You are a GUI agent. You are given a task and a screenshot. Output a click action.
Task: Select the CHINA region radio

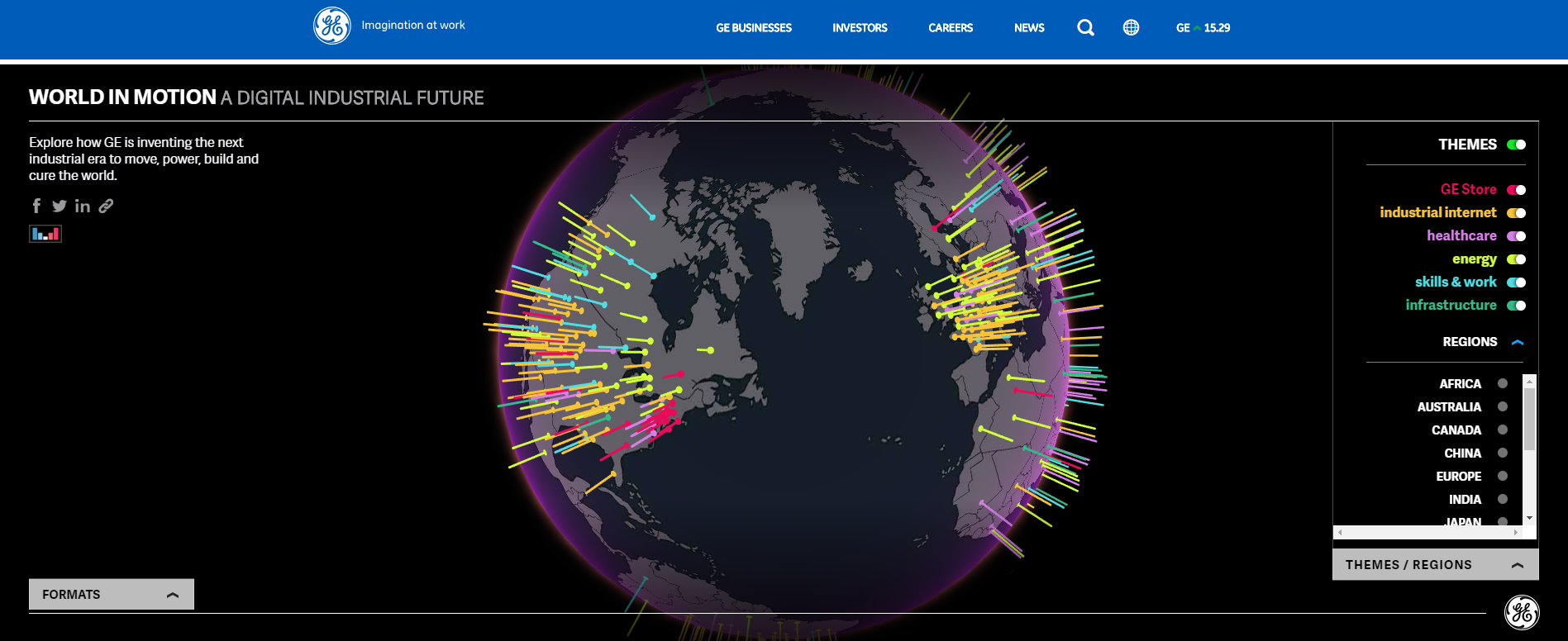1503,453
